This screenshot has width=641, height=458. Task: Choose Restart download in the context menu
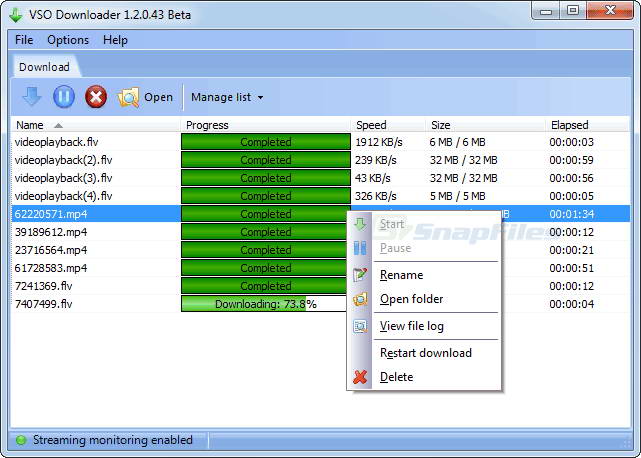(424, 353)
